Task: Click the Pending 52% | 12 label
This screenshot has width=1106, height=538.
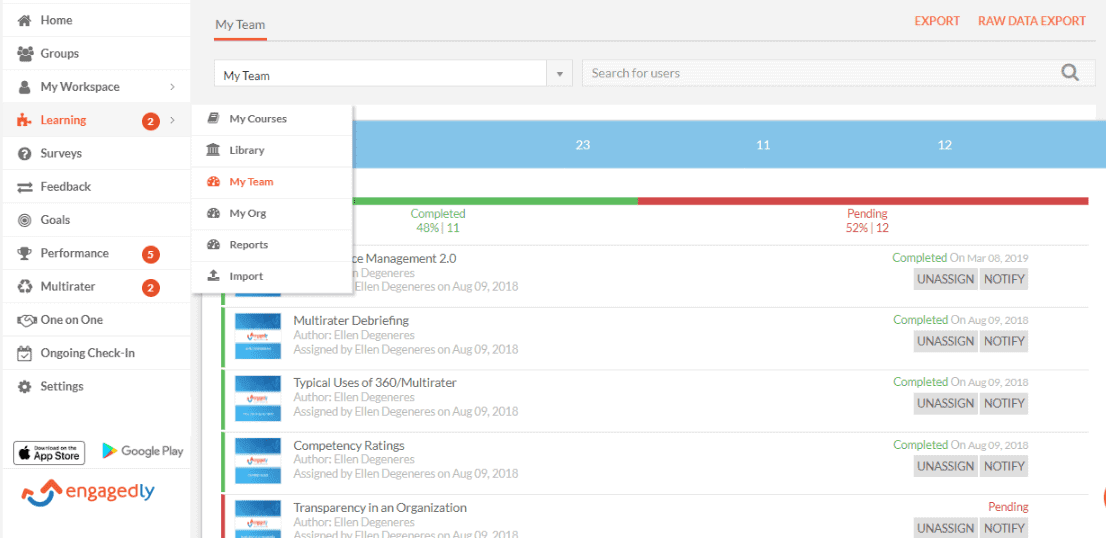Action: tap(867, 221)
